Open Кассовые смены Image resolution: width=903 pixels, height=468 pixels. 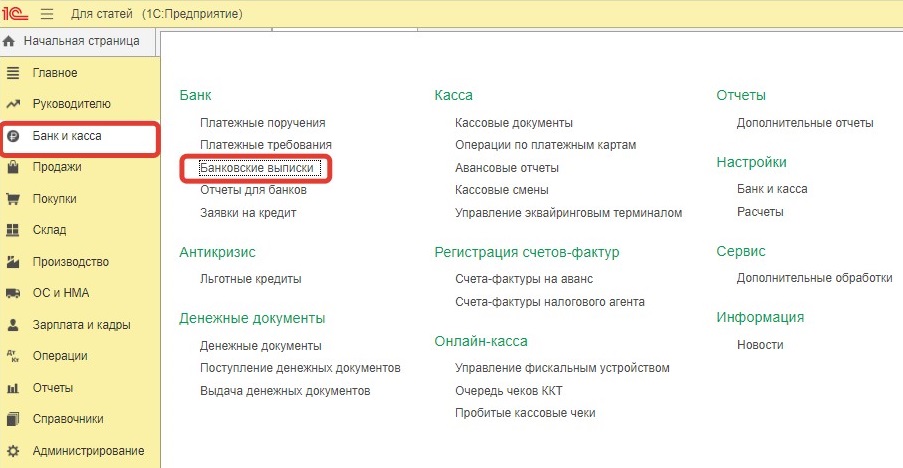(x=502, y=190)
